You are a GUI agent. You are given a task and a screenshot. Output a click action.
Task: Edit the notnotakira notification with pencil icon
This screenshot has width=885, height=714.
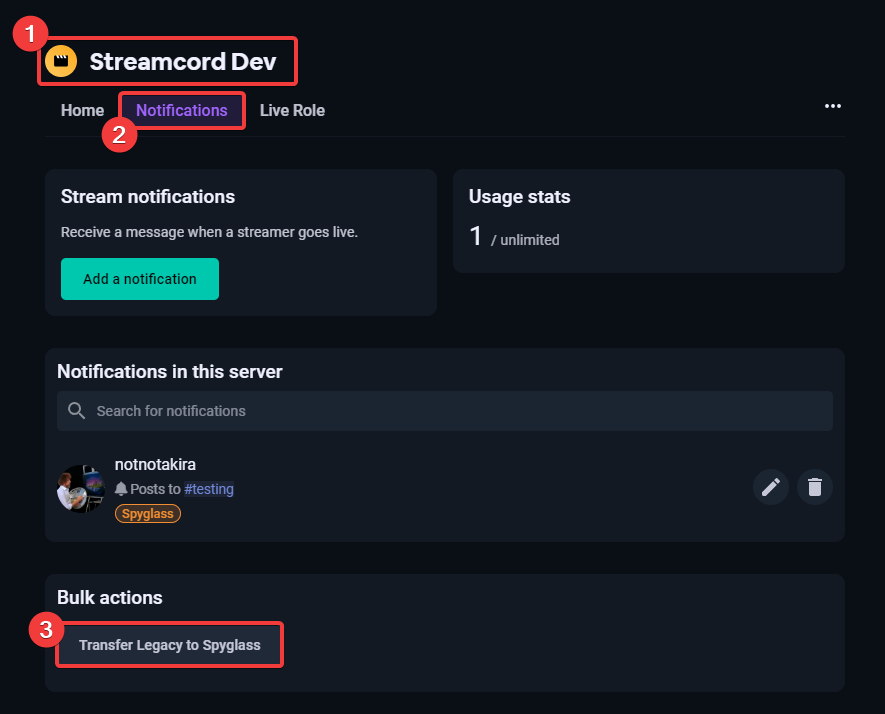(x=770, y=487)
